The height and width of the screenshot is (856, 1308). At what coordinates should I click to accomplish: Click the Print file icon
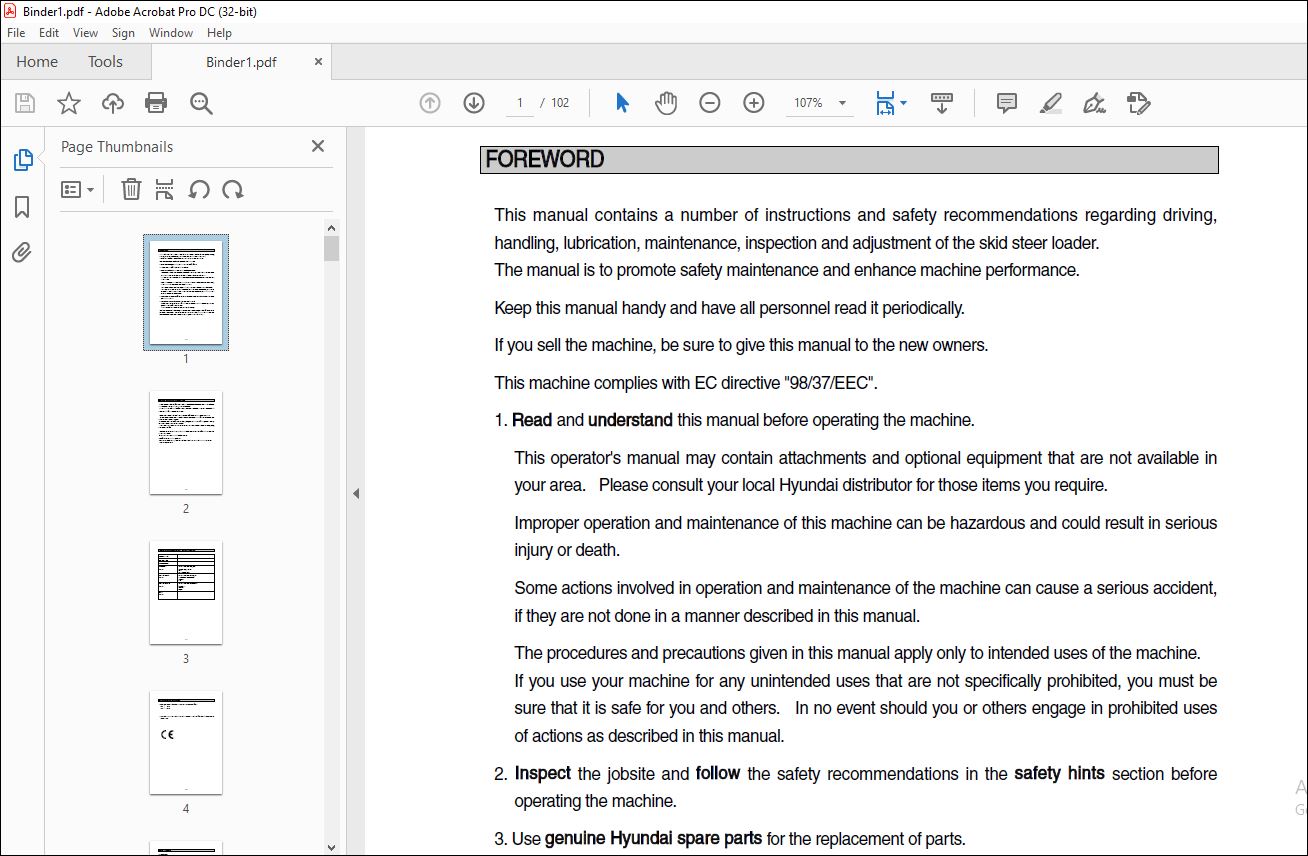click(x=156, y=103)
